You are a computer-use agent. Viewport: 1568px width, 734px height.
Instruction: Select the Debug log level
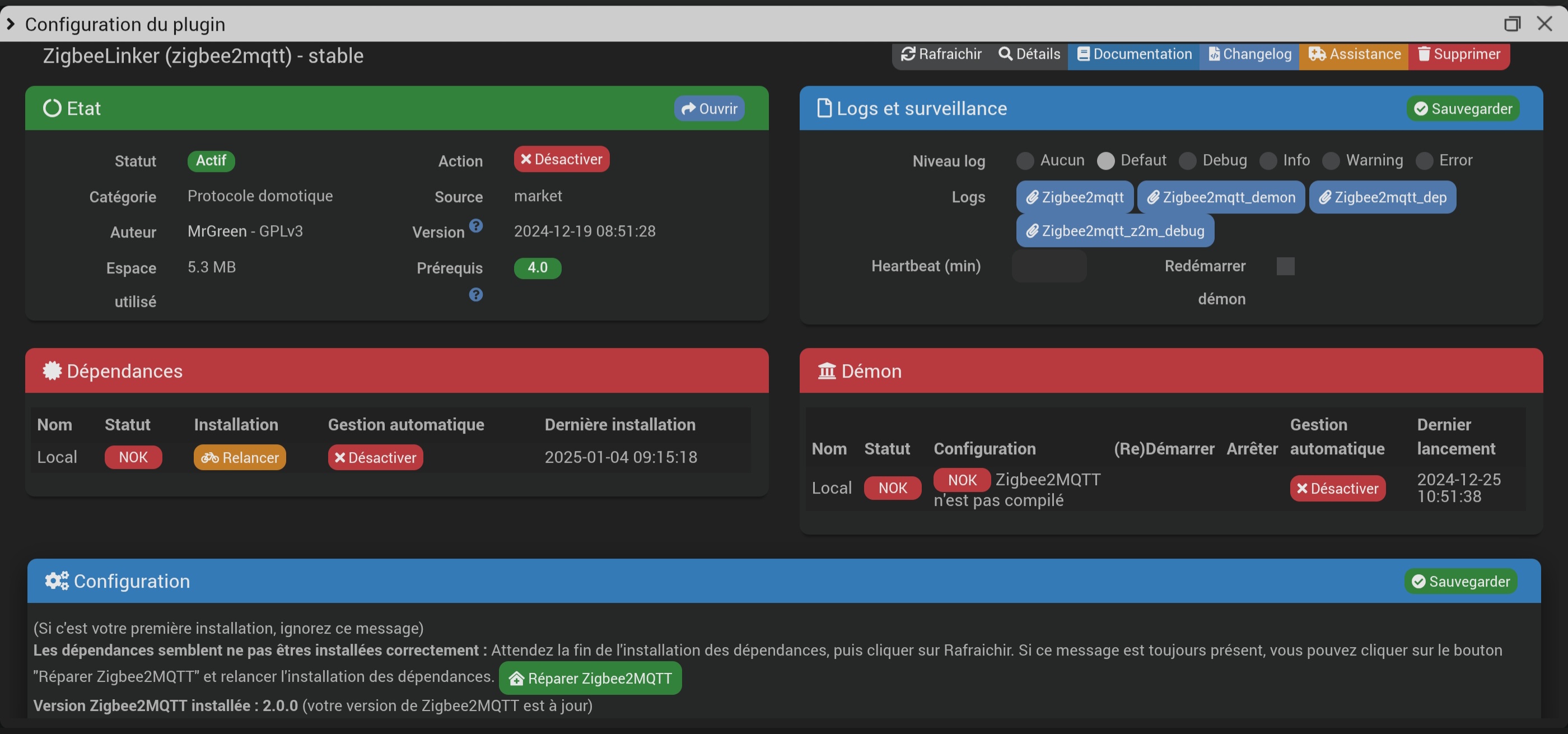coord(1188,161)
